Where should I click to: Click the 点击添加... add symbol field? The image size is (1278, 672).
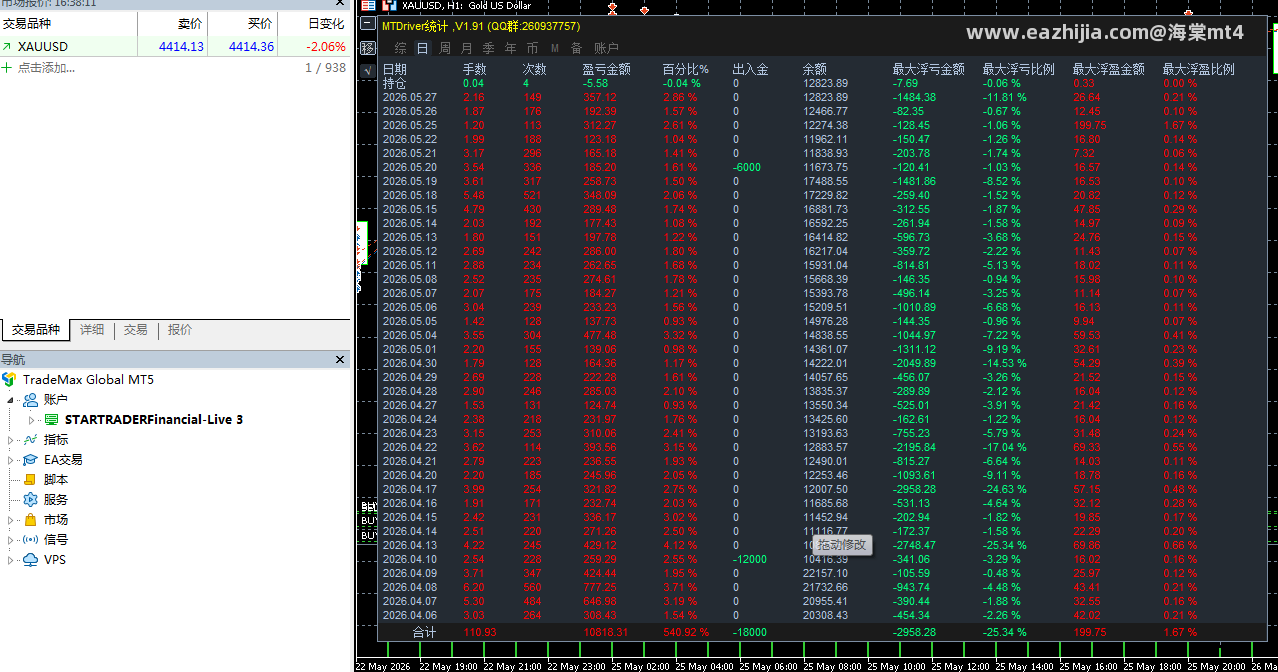[46, 68]
